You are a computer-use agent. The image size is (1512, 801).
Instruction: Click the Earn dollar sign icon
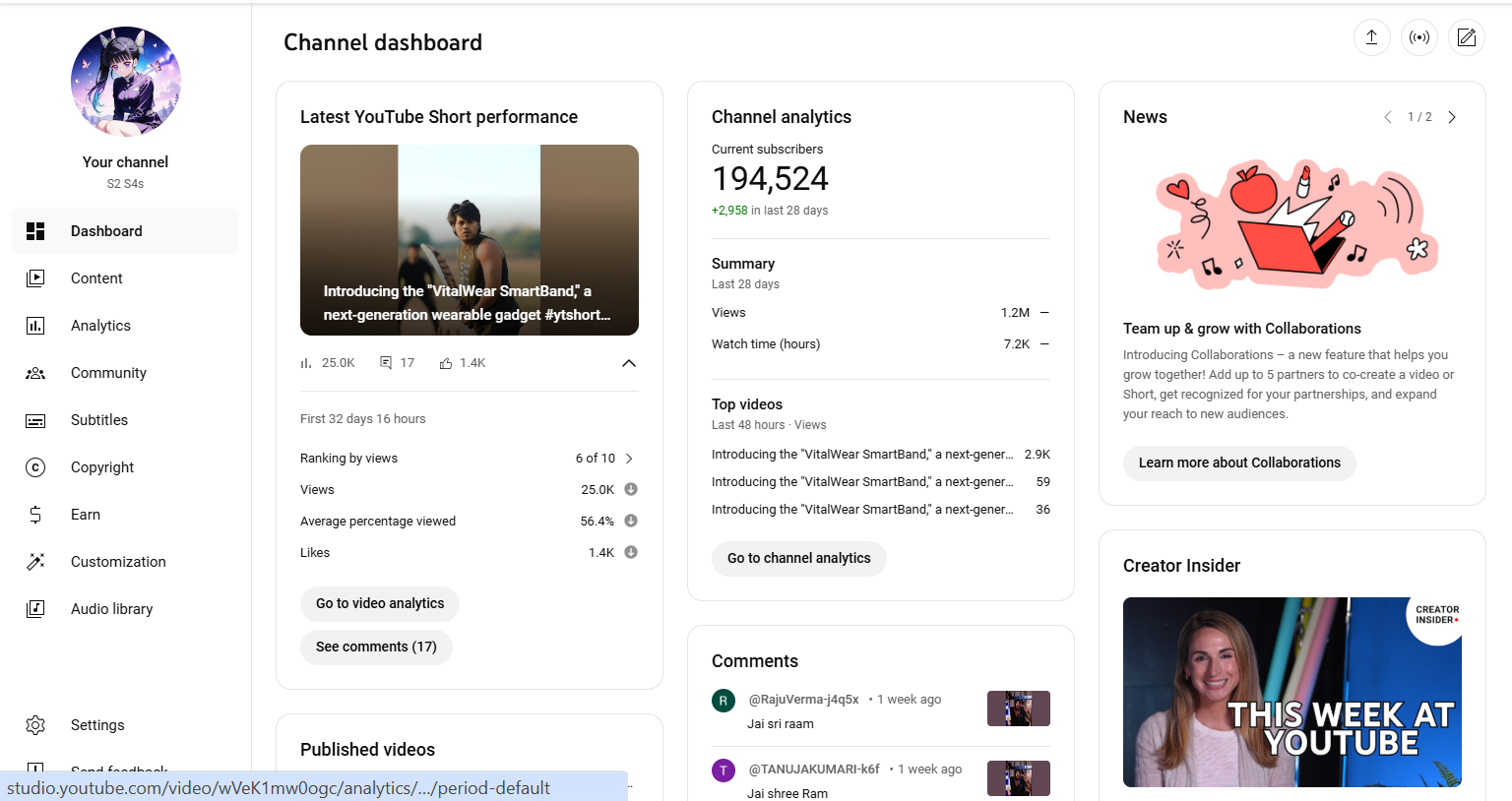35,515
